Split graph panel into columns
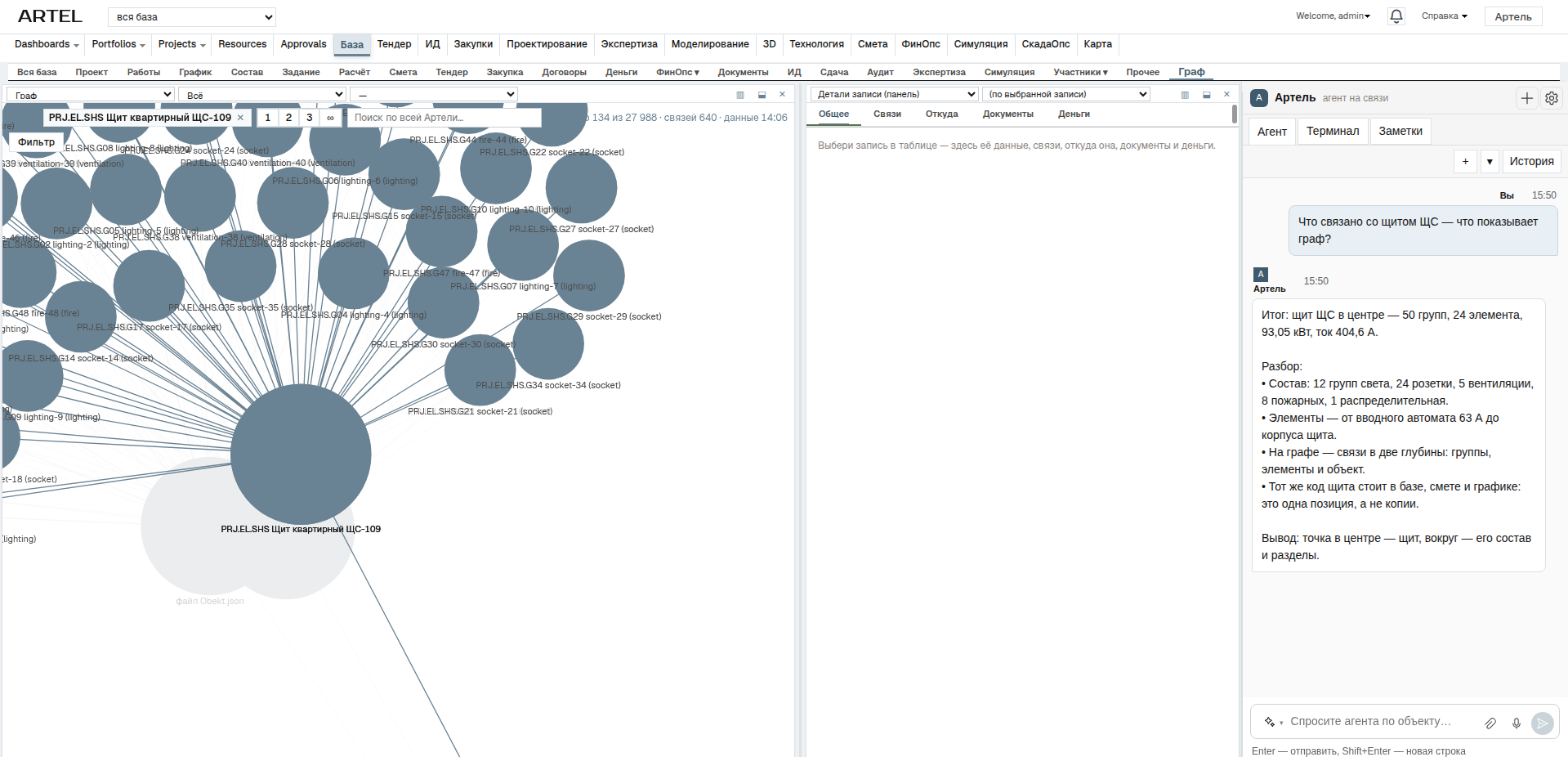1568x757 pixels. point(740,95)
